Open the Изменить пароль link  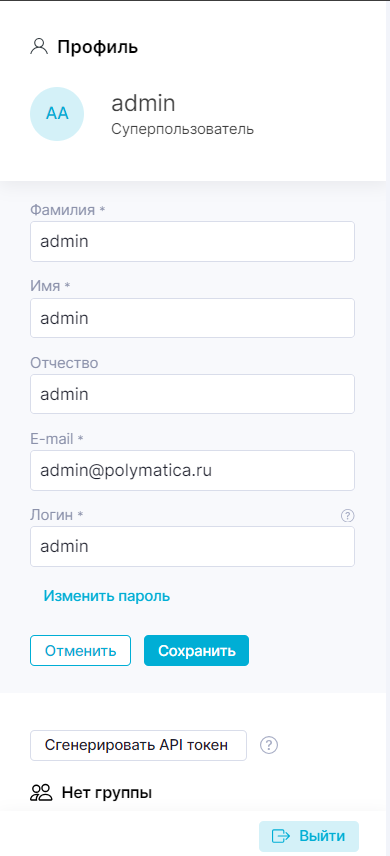click(x=107, y=596)
